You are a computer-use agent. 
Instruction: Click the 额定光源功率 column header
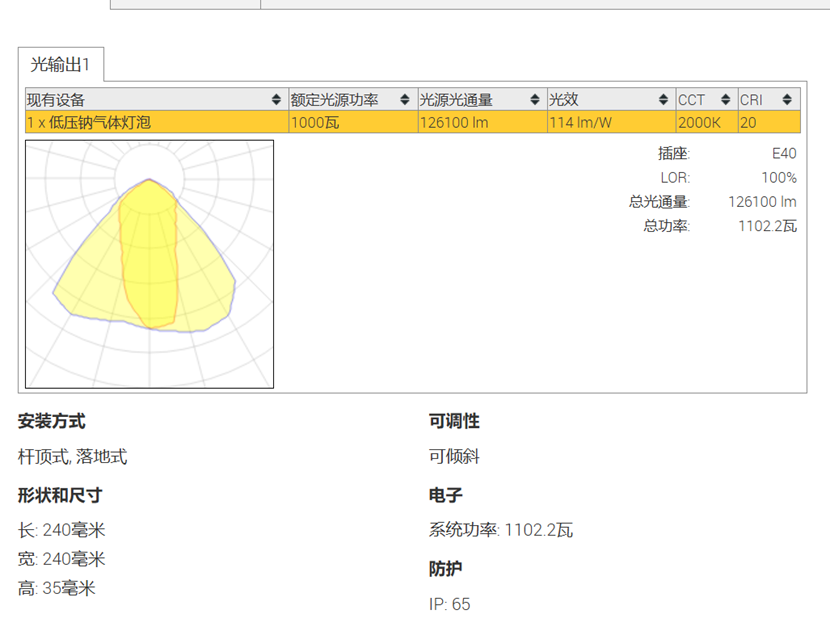pos(353,100)
